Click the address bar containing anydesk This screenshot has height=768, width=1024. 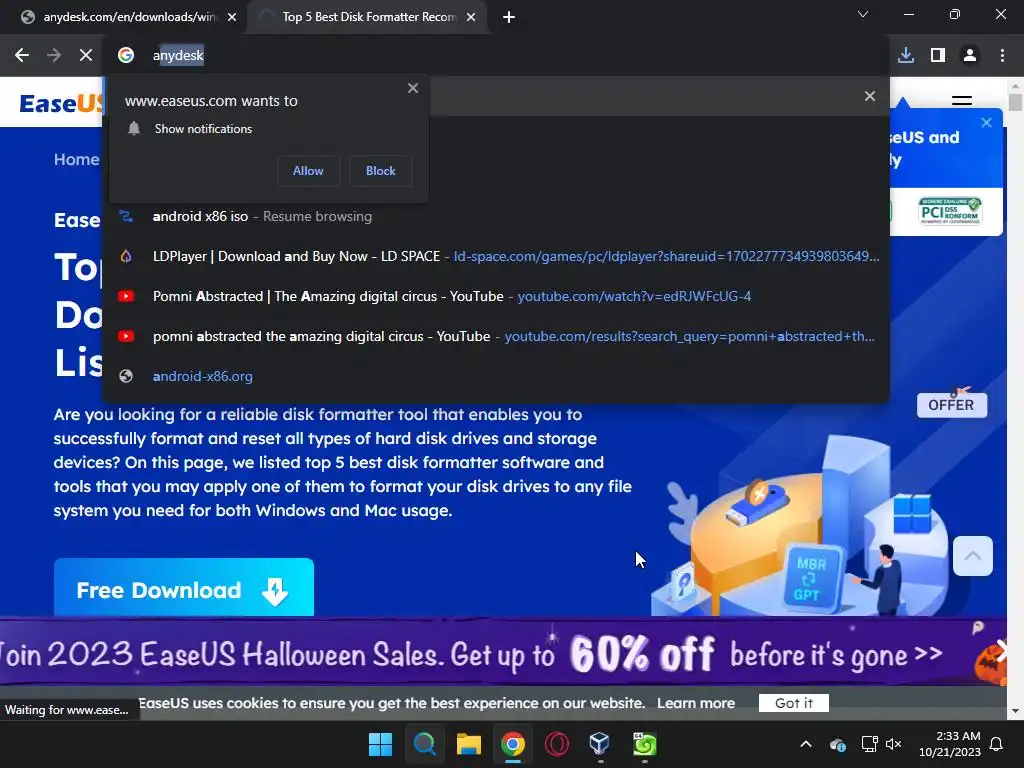pyautogui.click(x=496, y=56)
